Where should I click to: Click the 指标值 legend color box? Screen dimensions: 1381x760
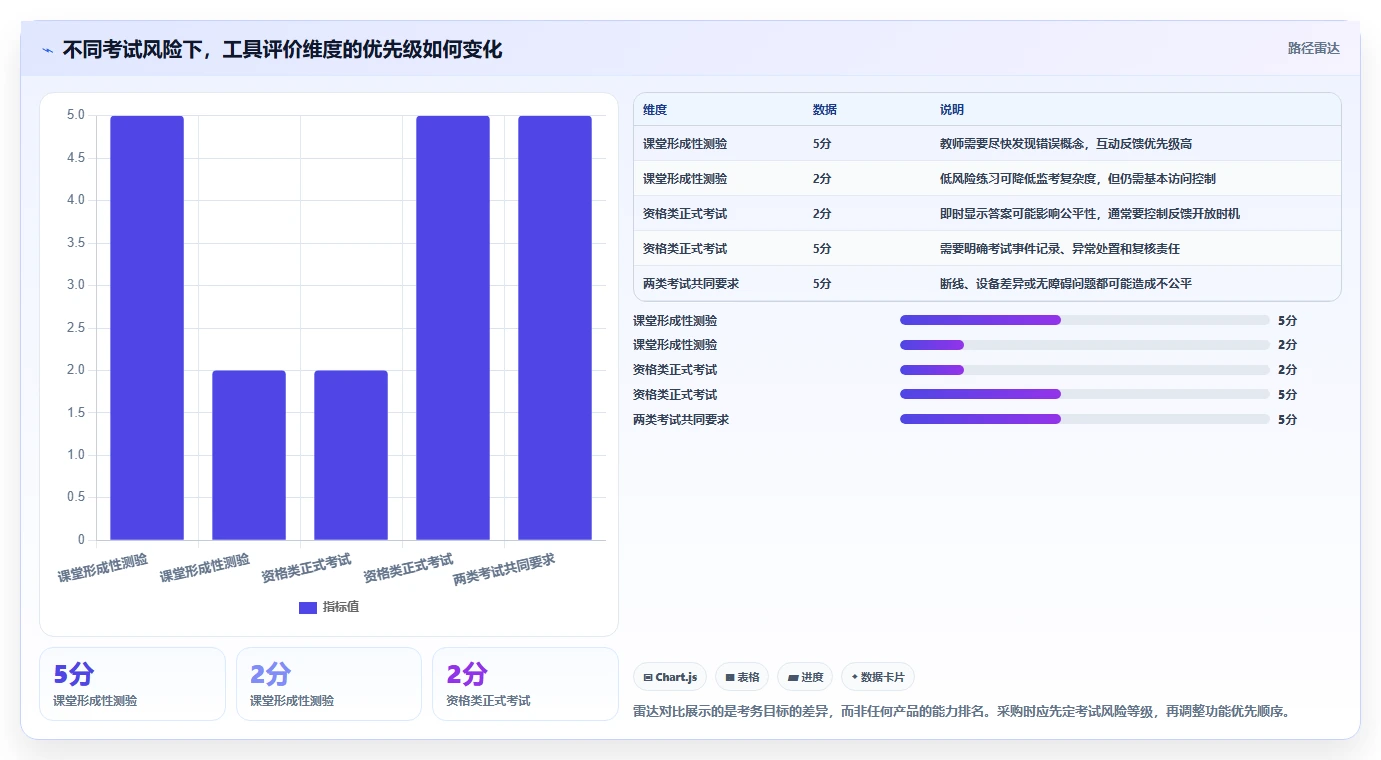pos(308,607)
